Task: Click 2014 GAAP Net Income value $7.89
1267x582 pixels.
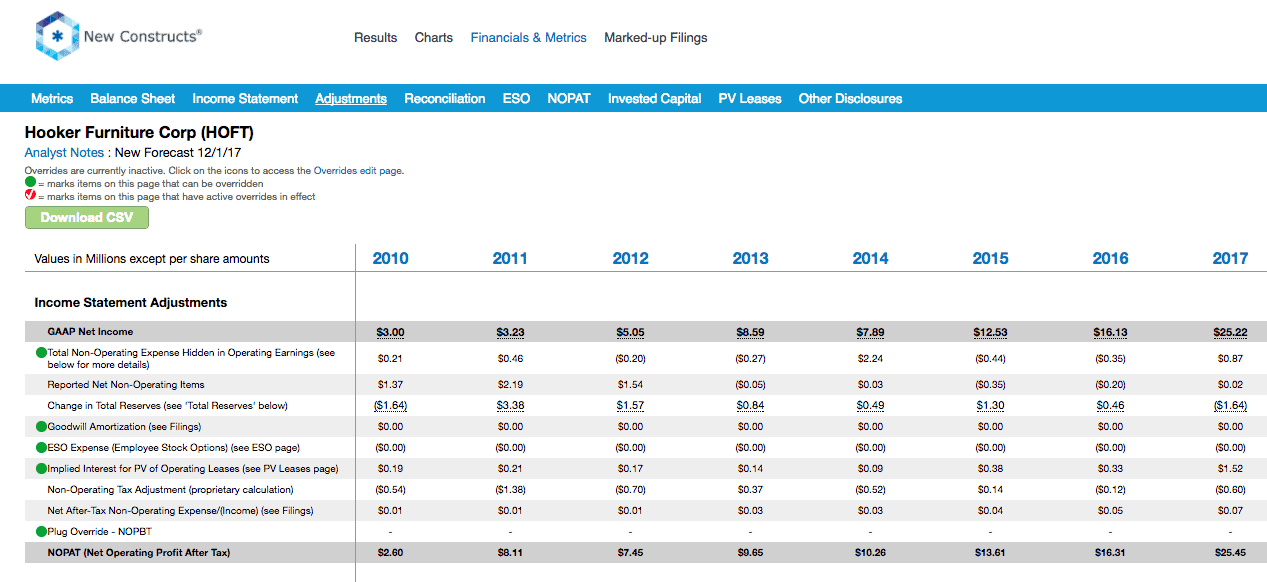Action: click(870, 332)
